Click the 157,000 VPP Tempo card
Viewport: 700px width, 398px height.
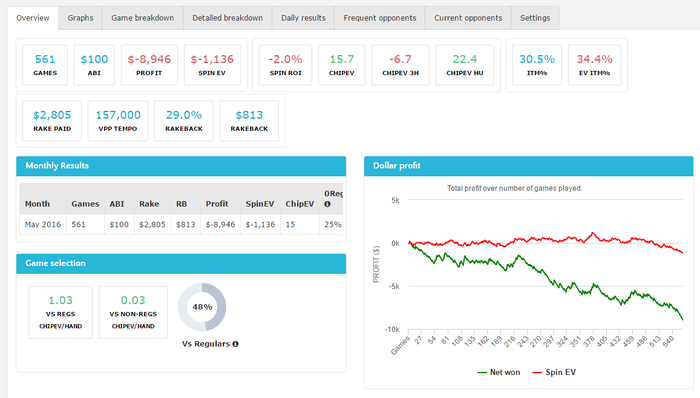pyautogui.click(x=118, y=121)
